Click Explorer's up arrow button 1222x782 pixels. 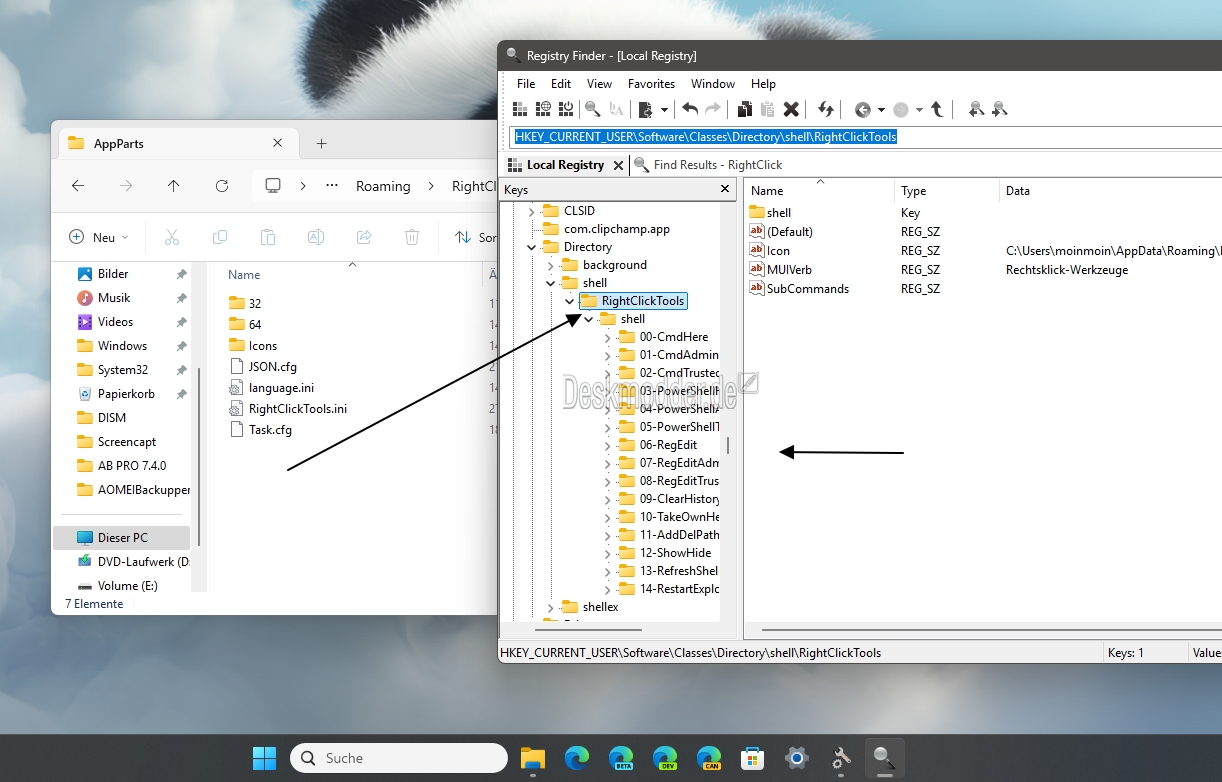coord(174,186)
